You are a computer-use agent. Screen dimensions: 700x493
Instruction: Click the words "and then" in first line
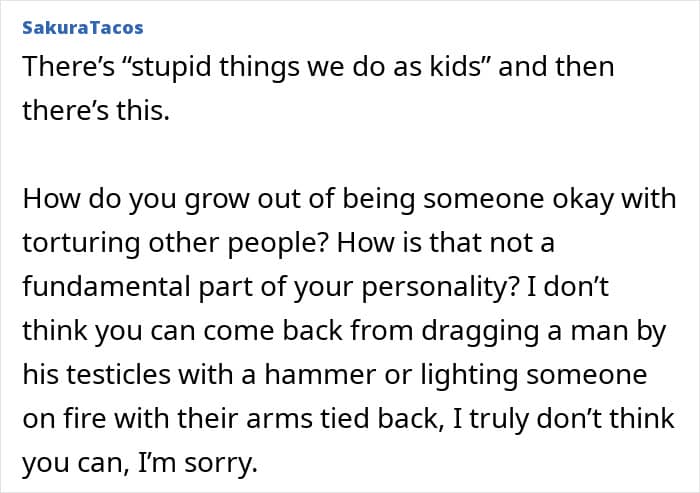click(x=556, y=67)
